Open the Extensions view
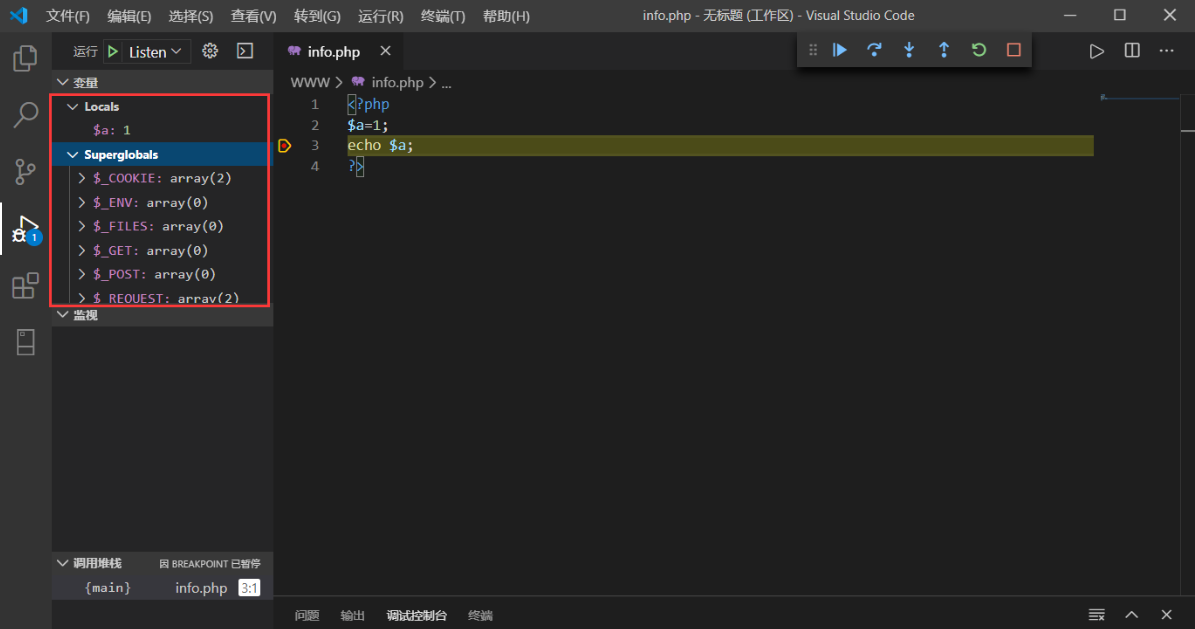This screenshot has height=629, width=1195. click(x=25, y=286)
